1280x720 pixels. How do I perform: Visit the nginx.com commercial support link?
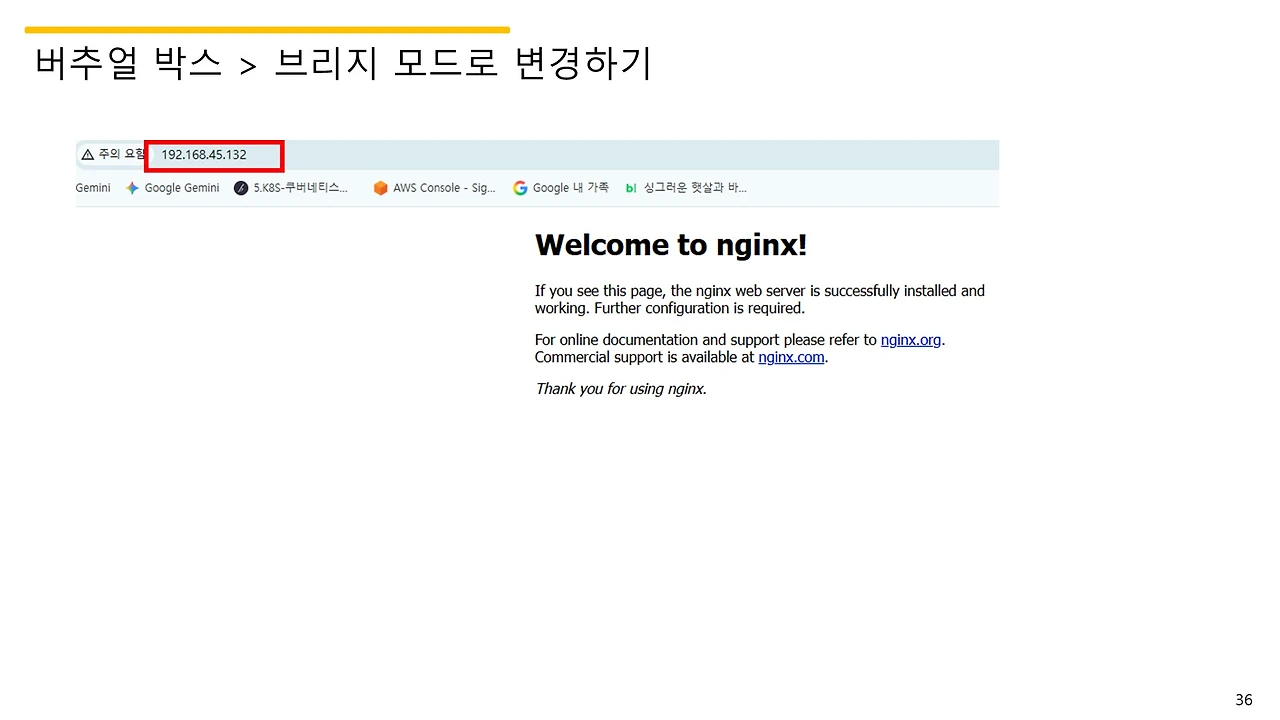(791, 357)
